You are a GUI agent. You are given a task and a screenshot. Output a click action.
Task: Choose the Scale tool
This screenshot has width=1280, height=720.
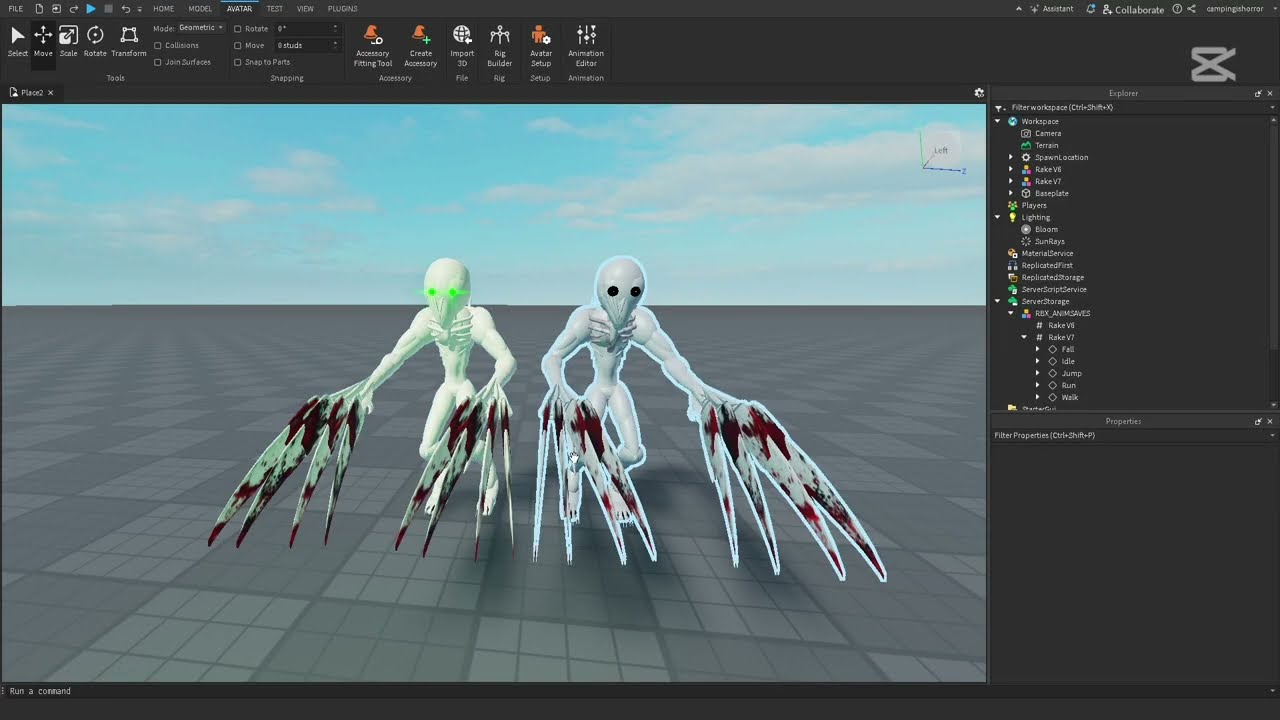(68, 41)
